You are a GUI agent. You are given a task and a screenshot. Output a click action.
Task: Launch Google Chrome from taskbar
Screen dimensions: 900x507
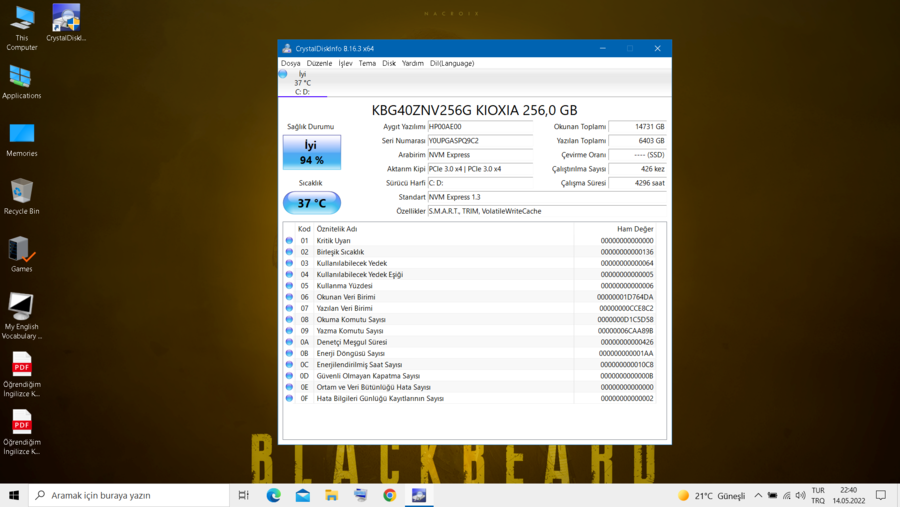(x=390, y=495)
